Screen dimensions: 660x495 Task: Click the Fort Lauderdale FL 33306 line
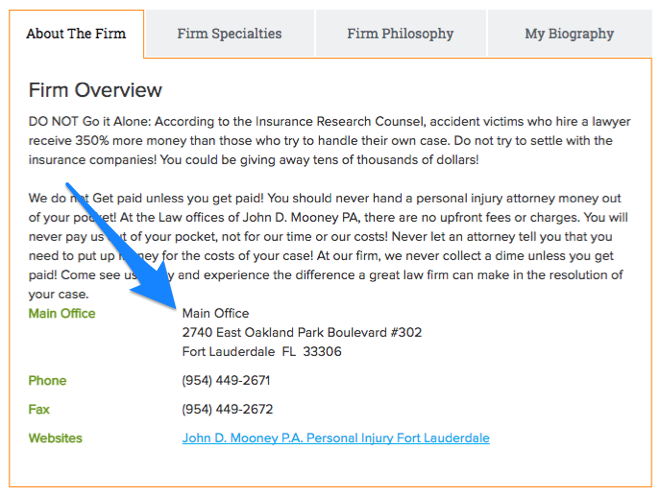click(x=261, y=351)
